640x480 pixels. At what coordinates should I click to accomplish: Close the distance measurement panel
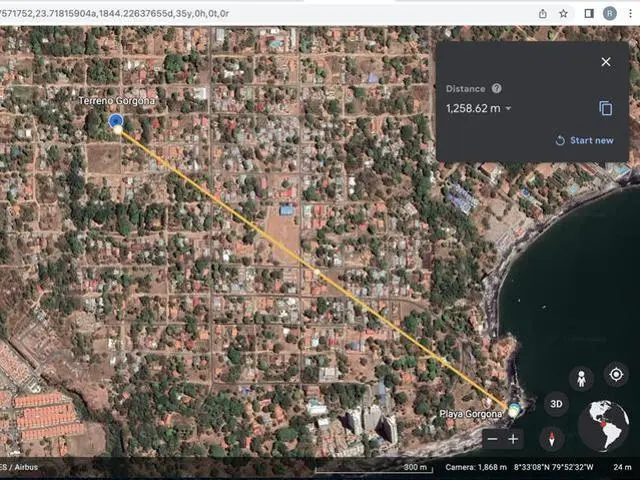[x=605, y=62]
